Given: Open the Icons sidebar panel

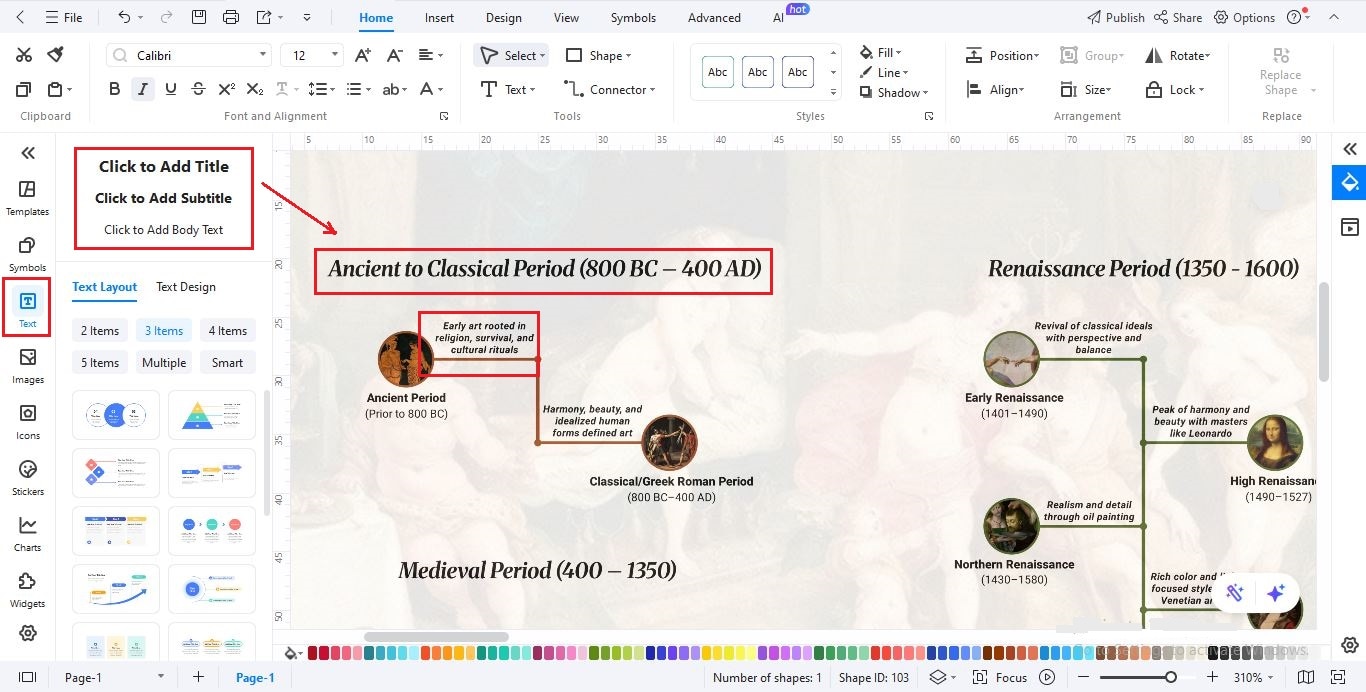Looking at the screenshot, I should [x=27, y=421].
